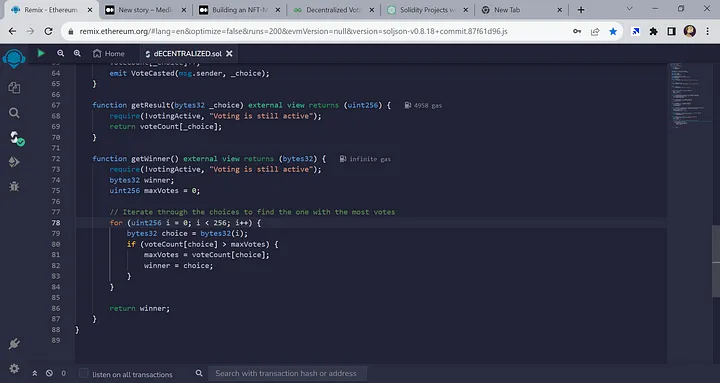720x383 pixels.
Task: Toggle listen on all transactions checkbox
Action: pos(84,373)
